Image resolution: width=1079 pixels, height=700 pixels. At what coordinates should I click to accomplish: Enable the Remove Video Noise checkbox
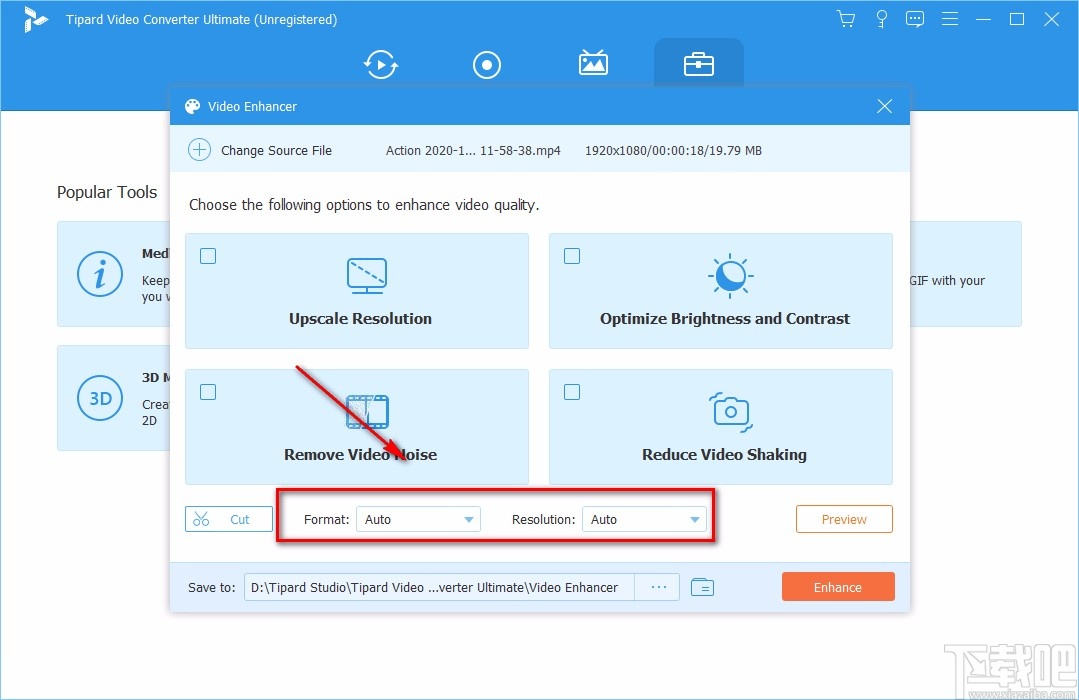click(208, 392)
